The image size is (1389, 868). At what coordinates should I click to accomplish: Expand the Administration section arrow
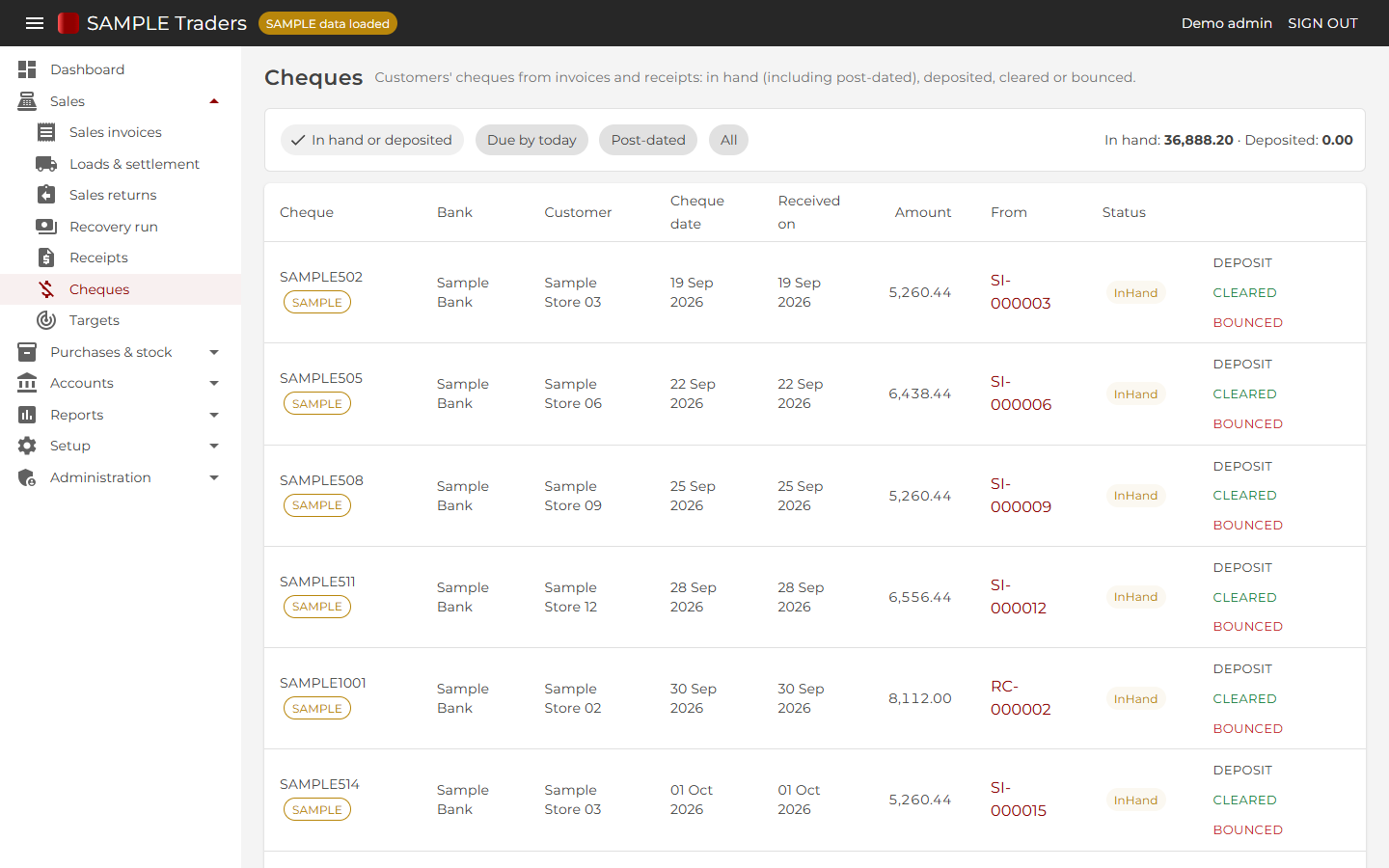pyautogui.click(x=214, y=477)
